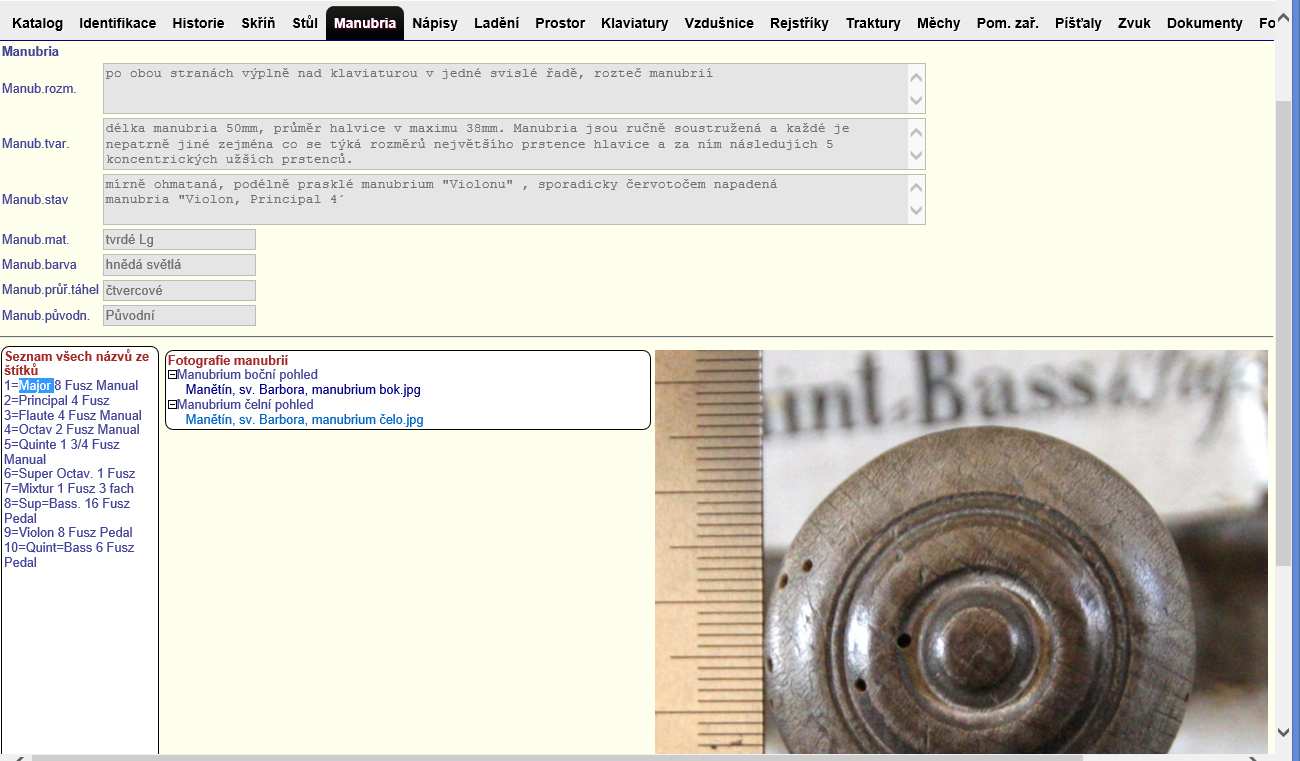Select the Stůl tab
This screenshot has width=1300, height=761.
pyautogui.click(x=305, y=23)
